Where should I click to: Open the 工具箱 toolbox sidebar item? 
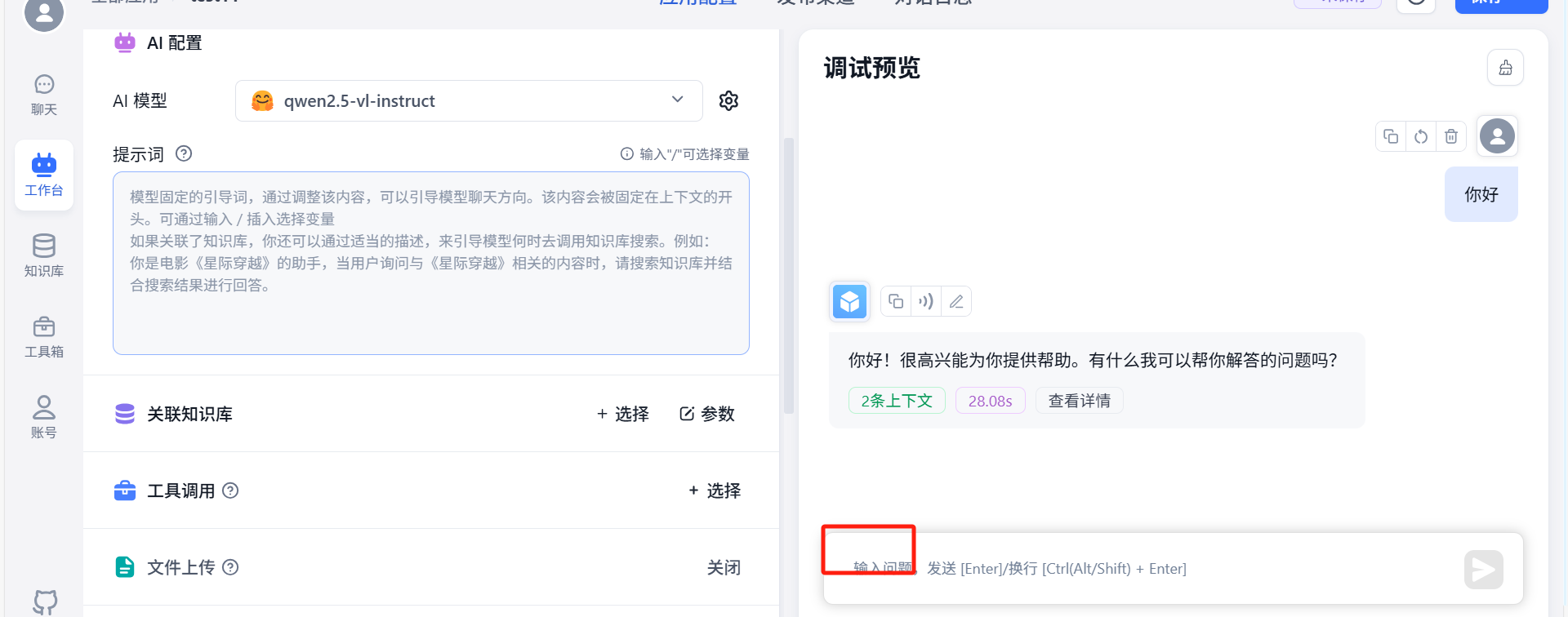pos(44,336)
